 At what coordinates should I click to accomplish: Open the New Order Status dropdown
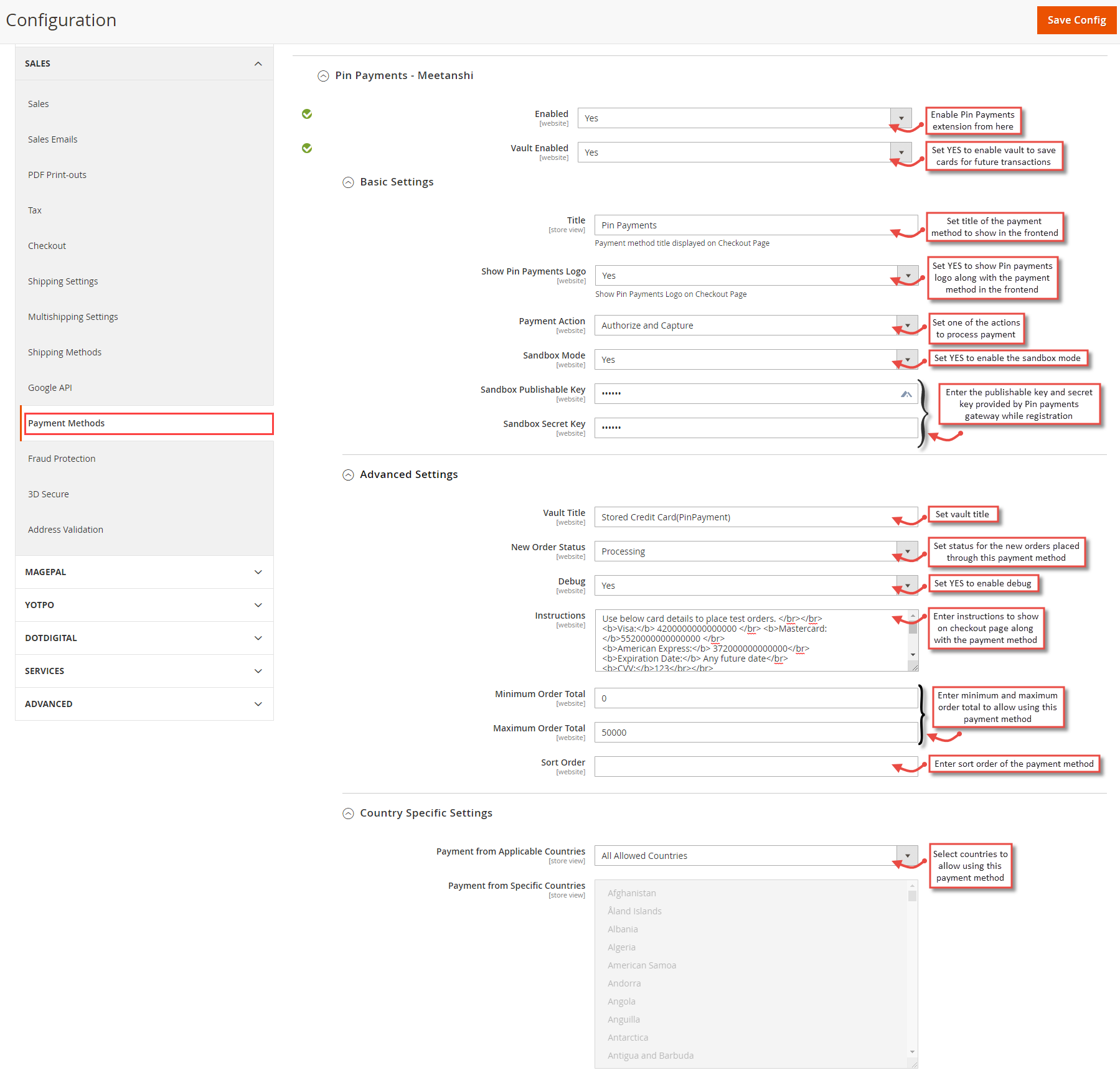point(756,551)
